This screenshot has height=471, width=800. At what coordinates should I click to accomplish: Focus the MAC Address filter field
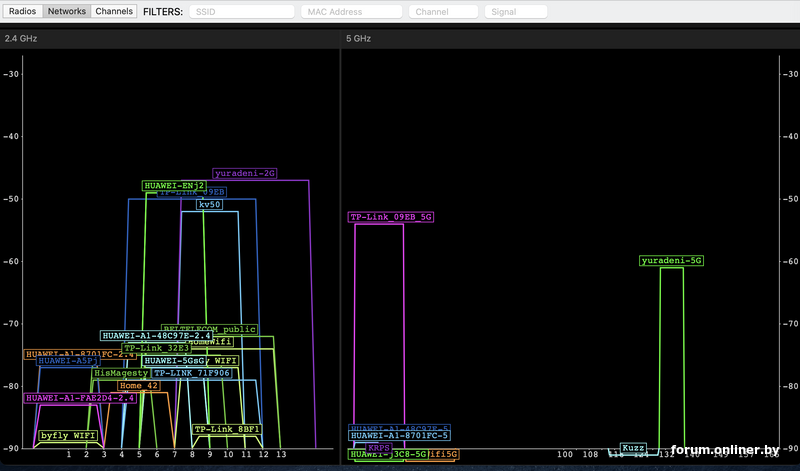click(351, 12)
